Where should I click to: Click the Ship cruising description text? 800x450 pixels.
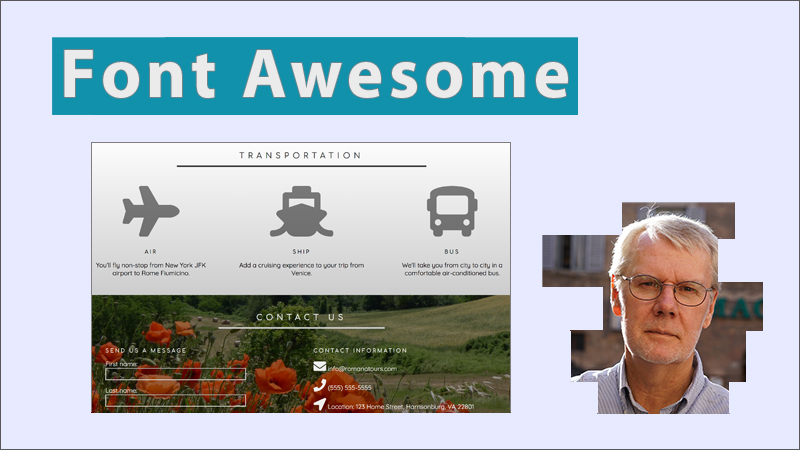point(301,269)
